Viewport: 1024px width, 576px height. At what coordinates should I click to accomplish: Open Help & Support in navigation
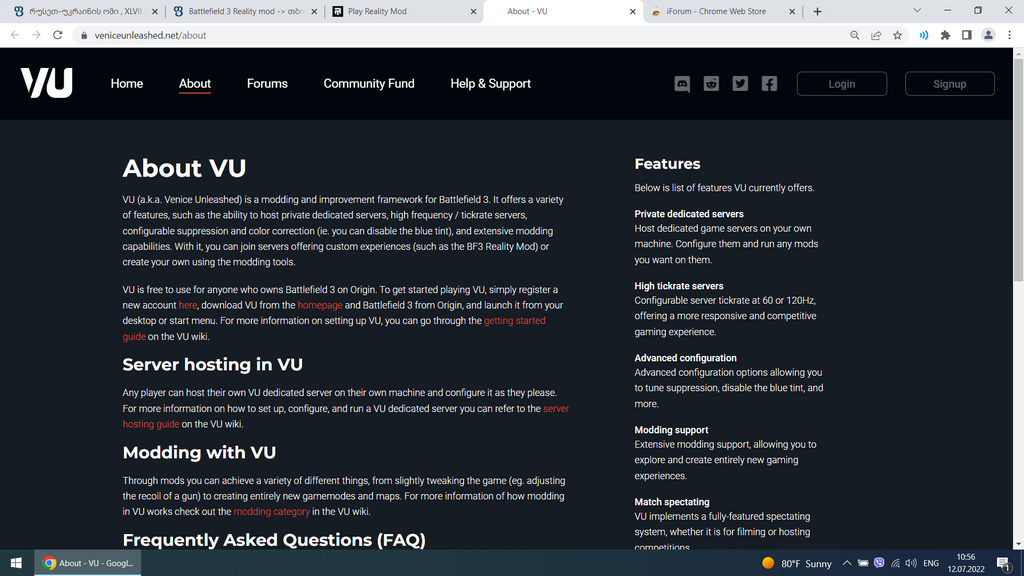pos(490,84)
